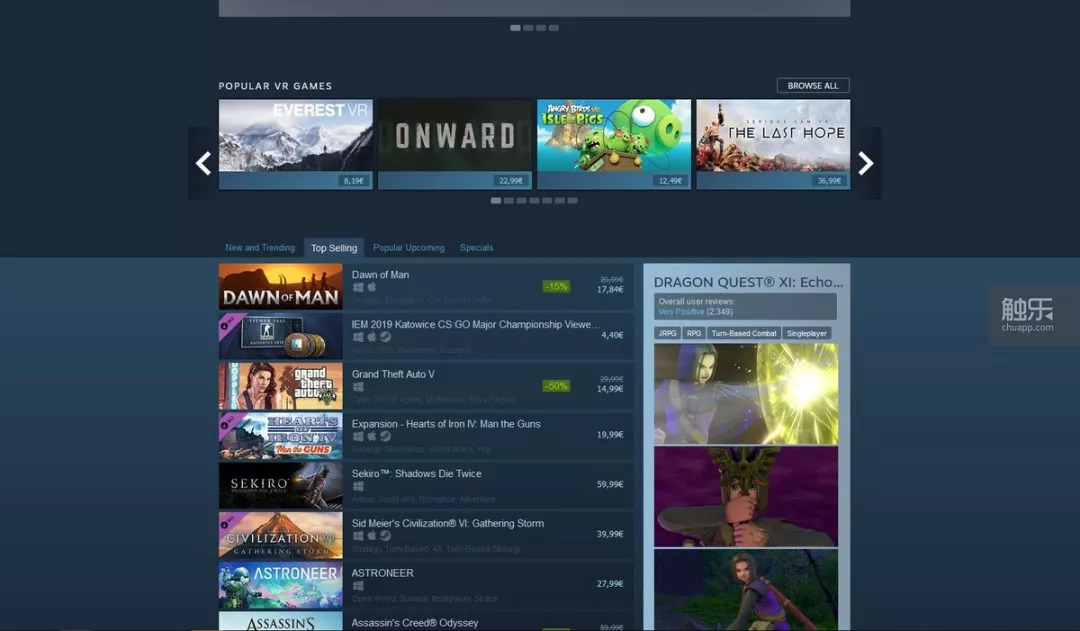The image size is (1080, 631).
Task: Select second dot of VR carousel pagination
Action: [508, 200]
